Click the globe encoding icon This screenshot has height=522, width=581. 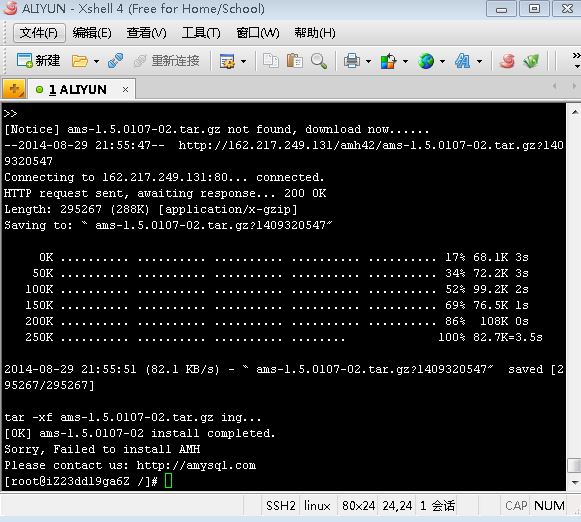tap(426, 61)
